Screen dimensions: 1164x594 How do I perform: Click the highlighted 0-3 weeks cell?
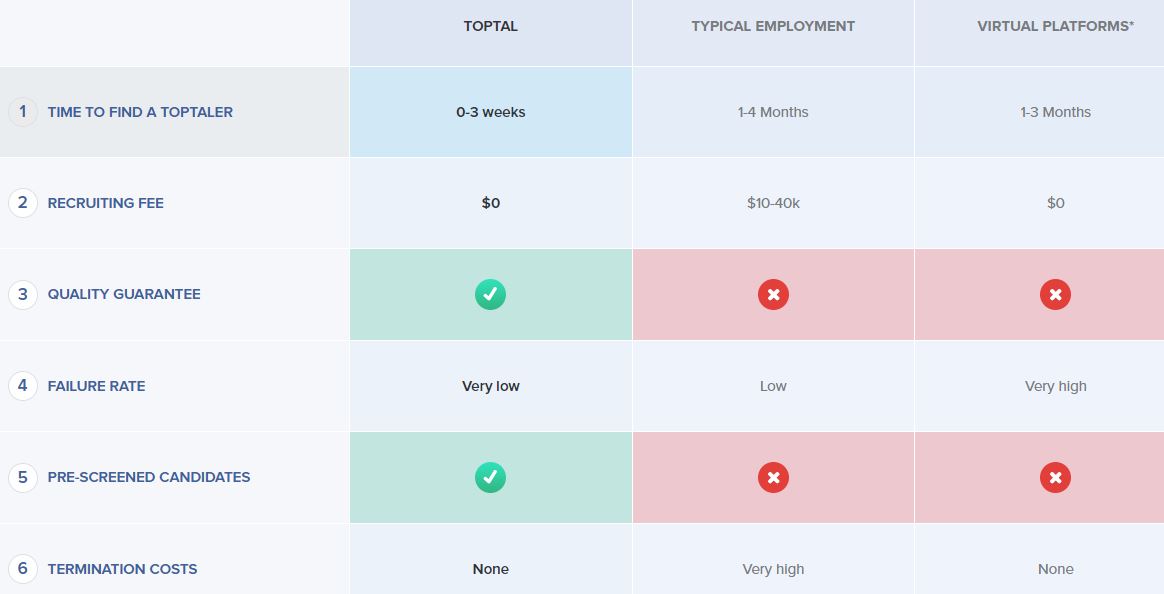click(x=491, y=112)
